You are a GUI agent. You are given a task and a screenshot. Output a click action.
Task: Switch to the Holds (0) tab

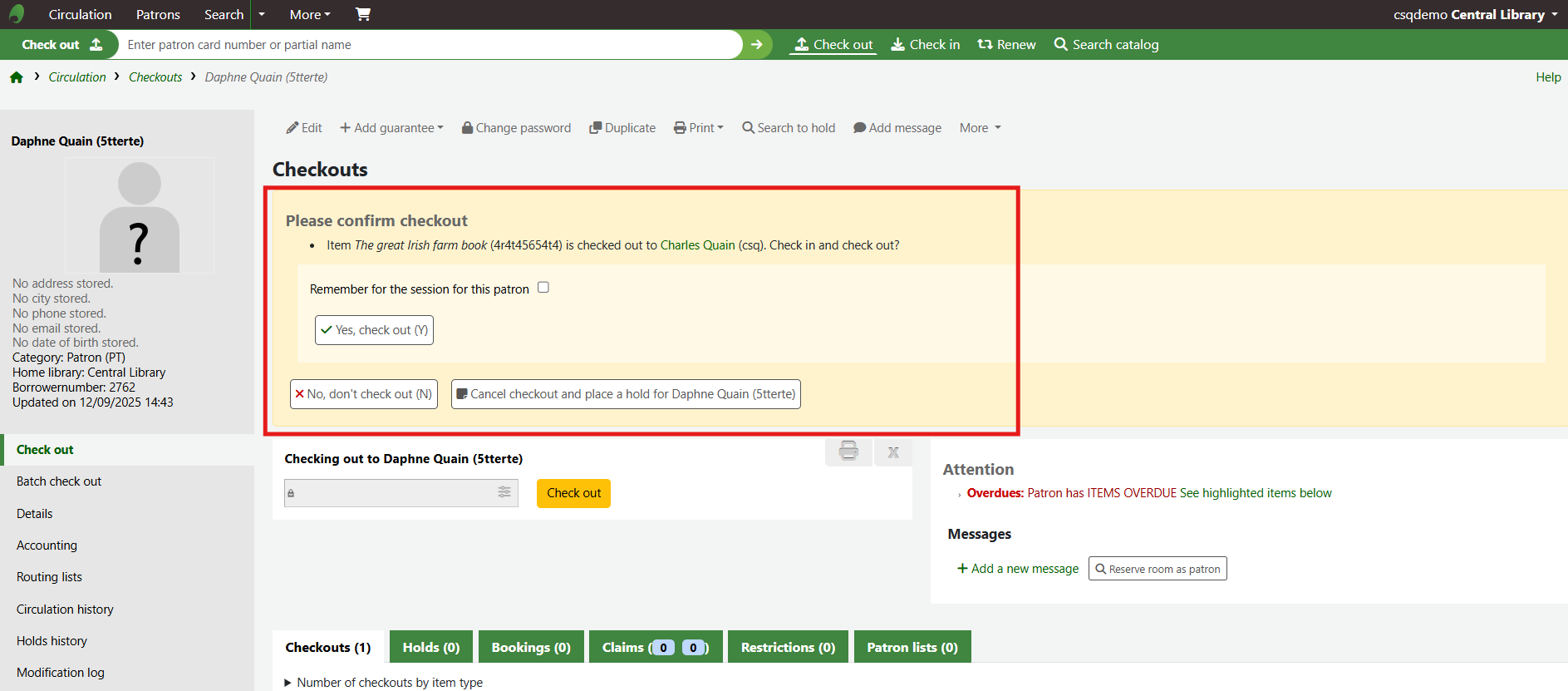(430, 647)
